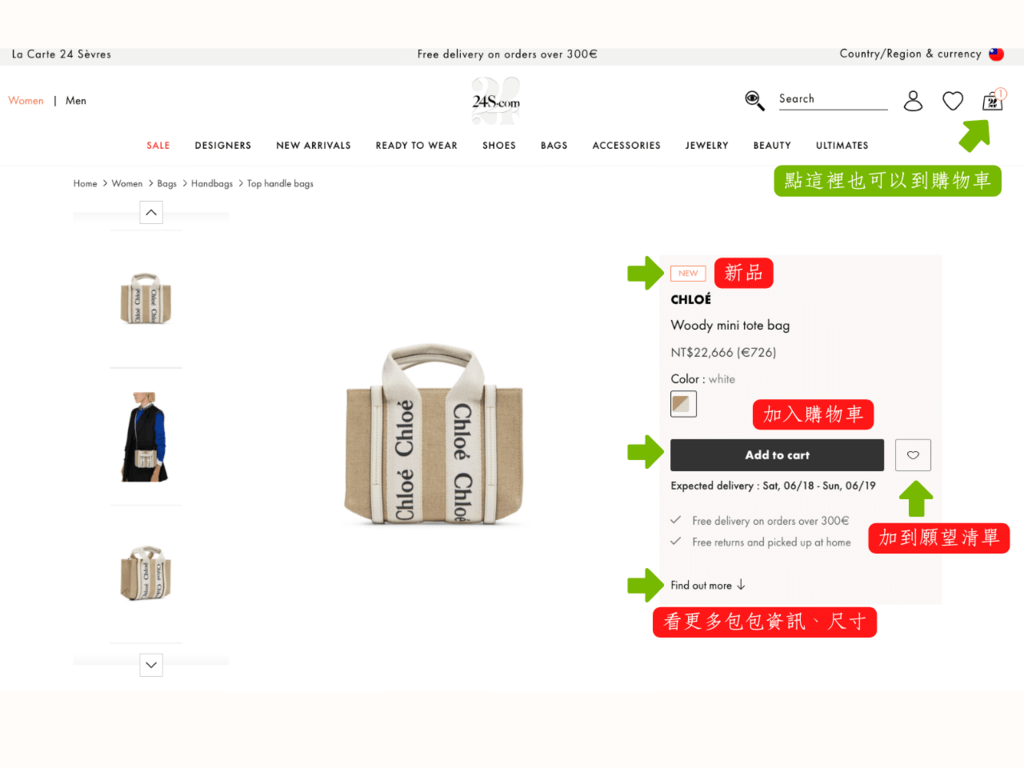Add bag to wishlist heart button

pos(912,455)
